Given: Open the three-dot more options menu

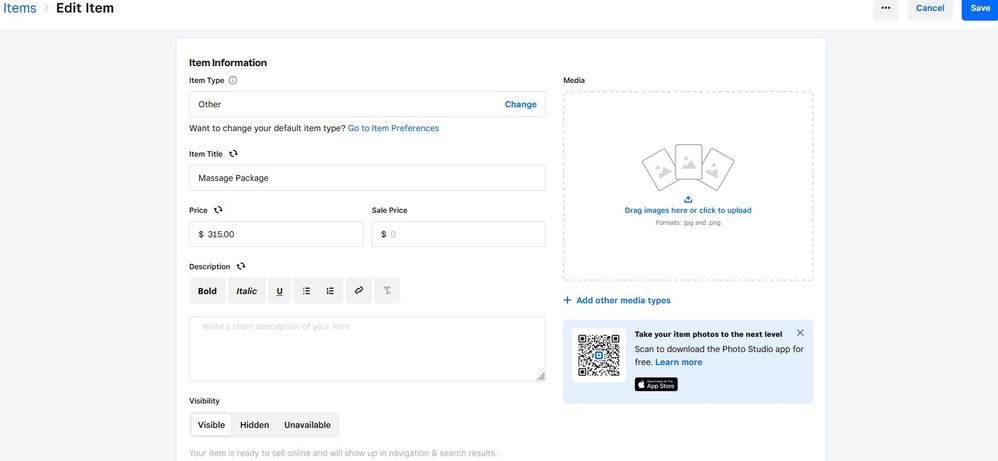Looking at the screenshot, I should pyautogui.click(x=886, y=8).
